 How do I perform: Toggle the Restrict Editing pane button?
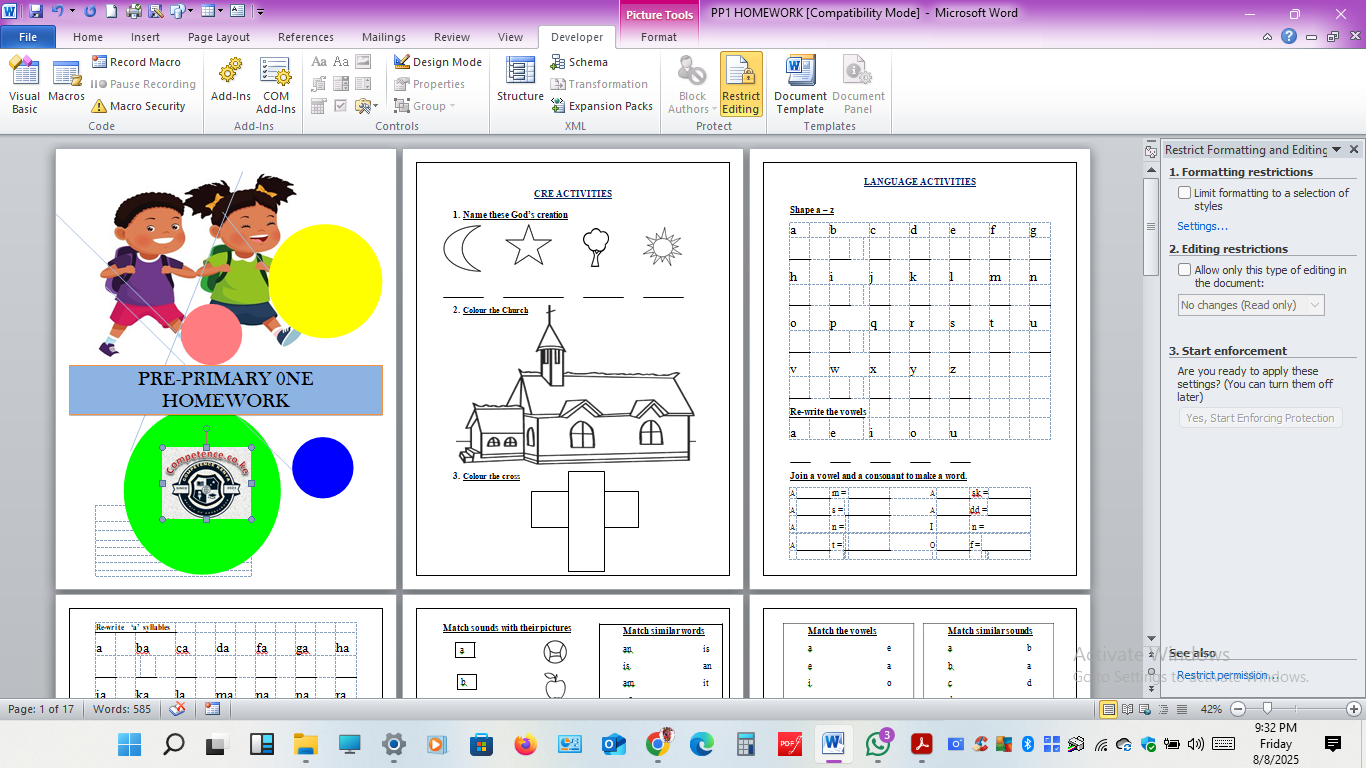coord(741,85)
